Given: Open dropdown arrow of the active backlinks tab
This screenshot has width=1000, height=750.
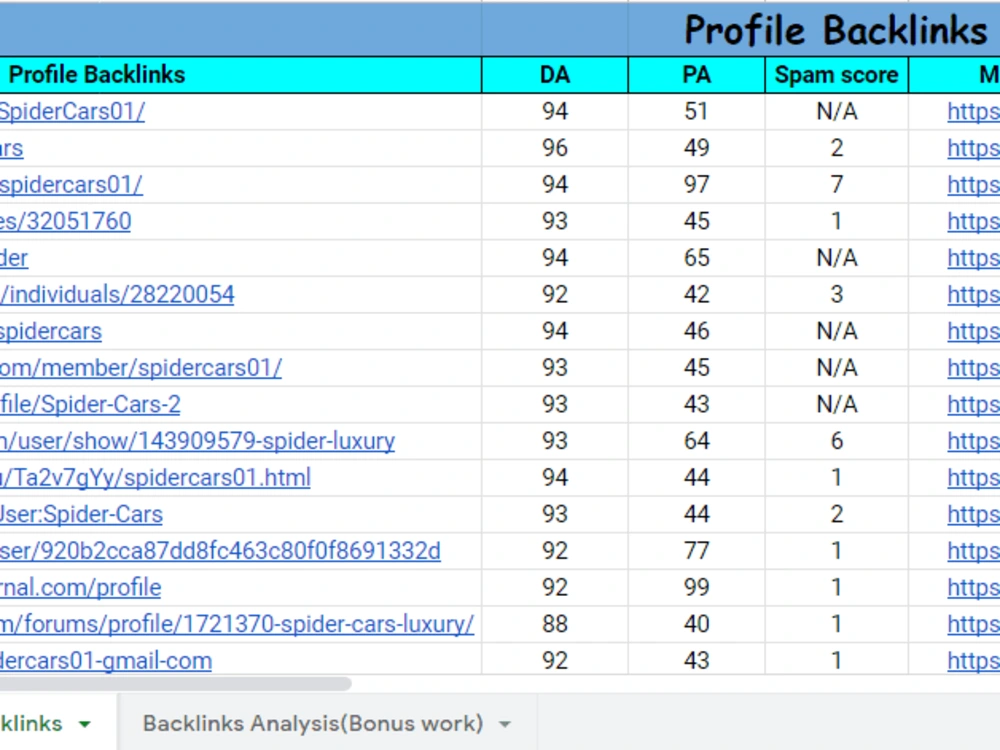Looking at the screenshot, I should tap(84, 724).
